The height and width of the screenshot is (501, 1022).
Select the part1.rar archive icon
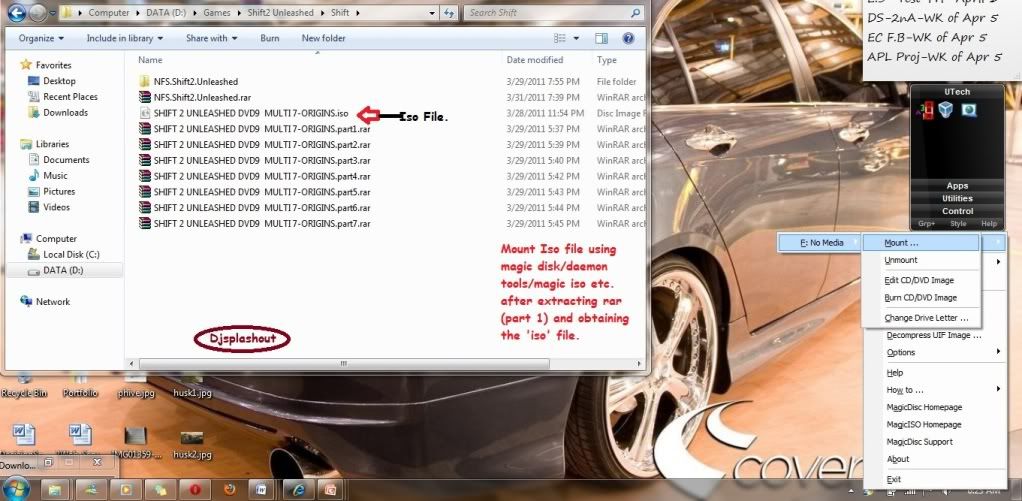[145, 129]
